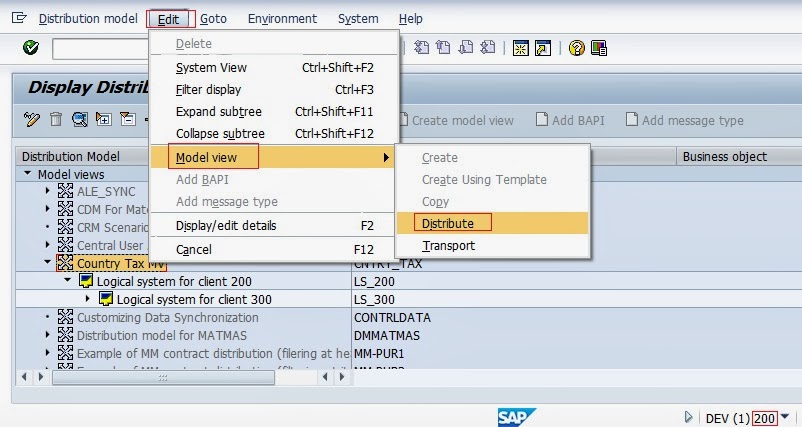
Task: Select the LS_300 cell
Action: [x=374, y=299]
